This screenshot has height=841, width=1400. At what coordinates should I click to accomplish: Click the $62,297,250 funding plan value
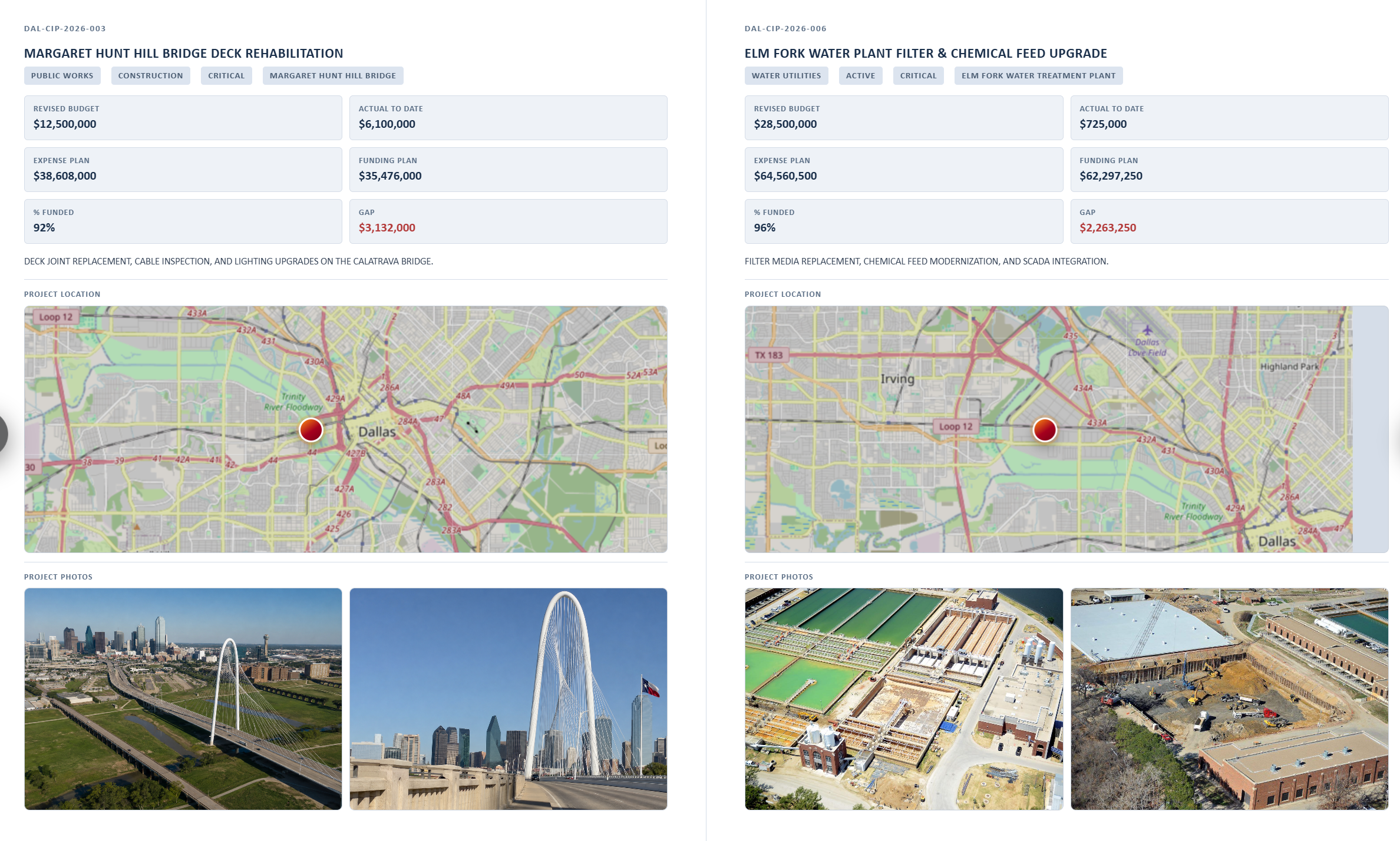coord(1111,176)
